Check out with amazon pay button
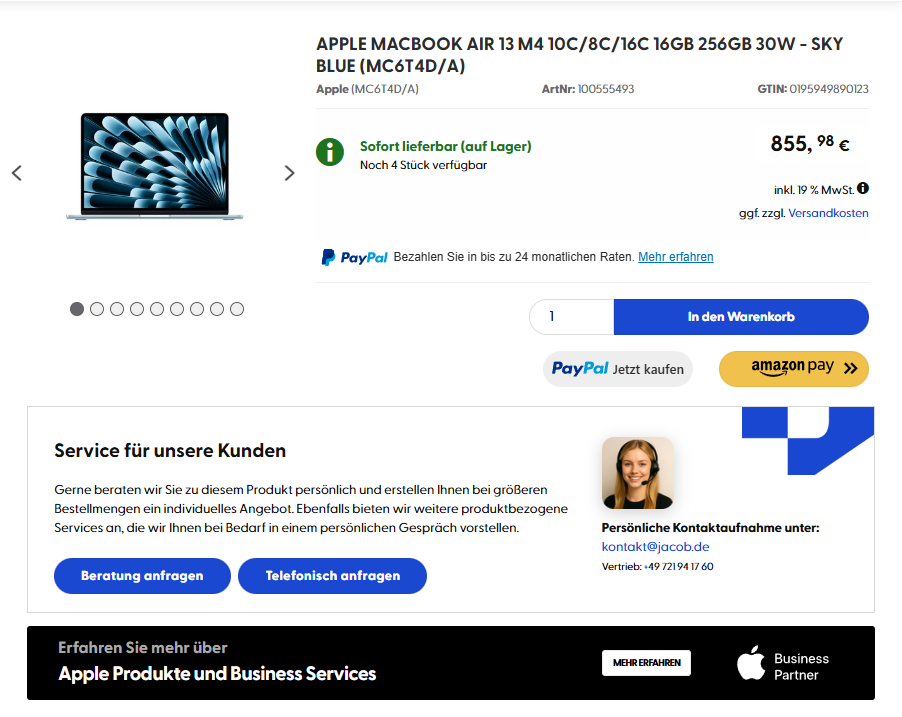The image size is (902, 717). tap(794, 369)
